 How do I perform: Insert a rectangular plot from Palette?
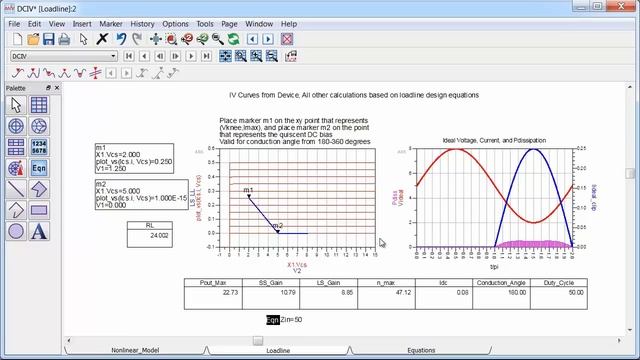coord(39,105)
